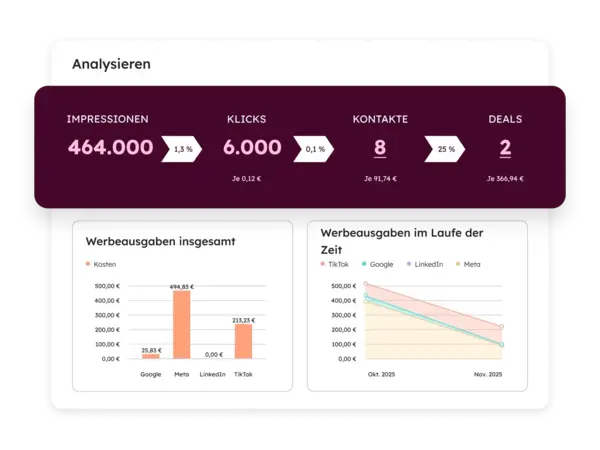Image resolution: width=600 pixels, height=450 pixels.
Task: Click the Je 91,74 € cost text
Action: tap(380, 179)
